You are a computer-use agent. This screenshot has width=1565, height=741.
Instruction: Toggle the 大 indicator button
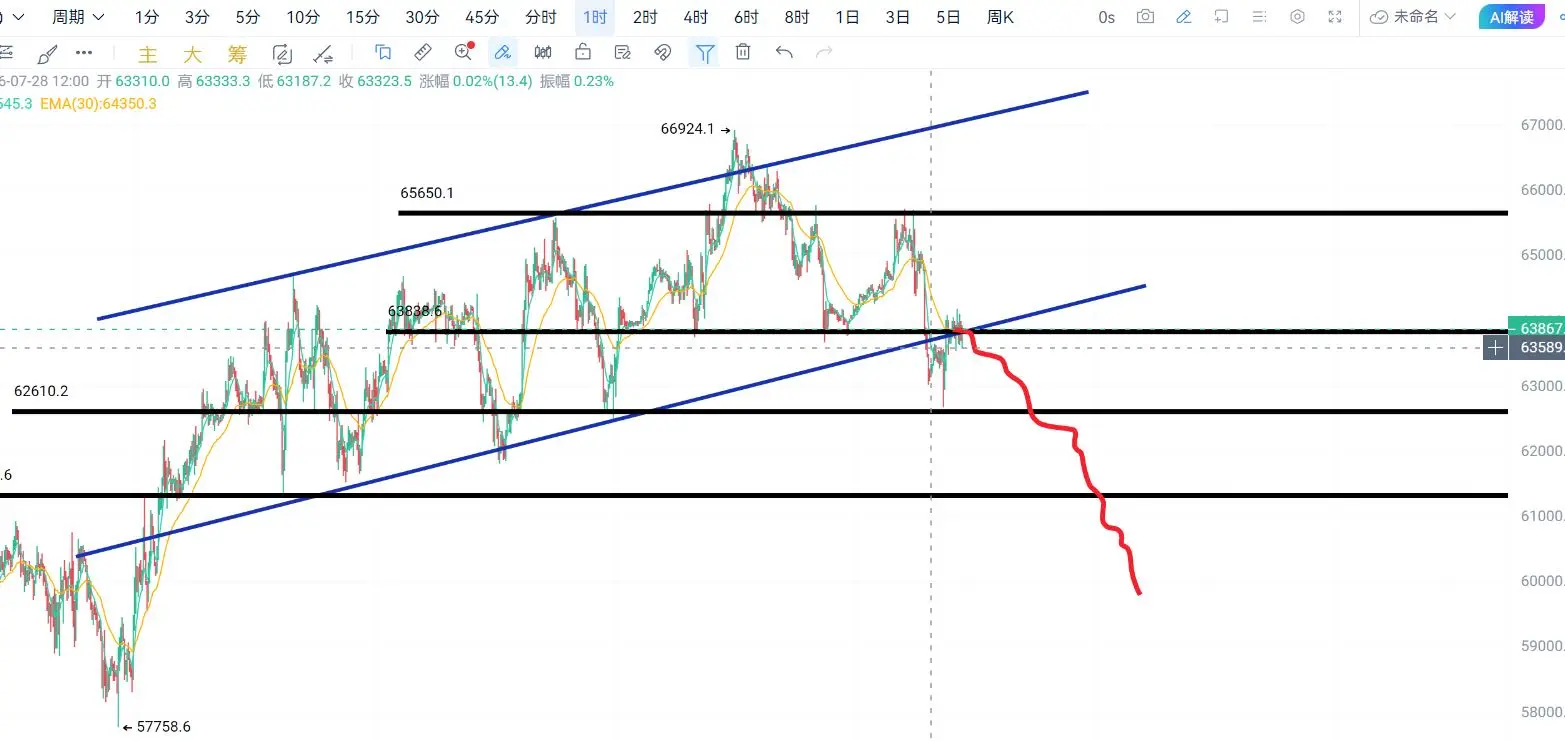tap(192, 54)
